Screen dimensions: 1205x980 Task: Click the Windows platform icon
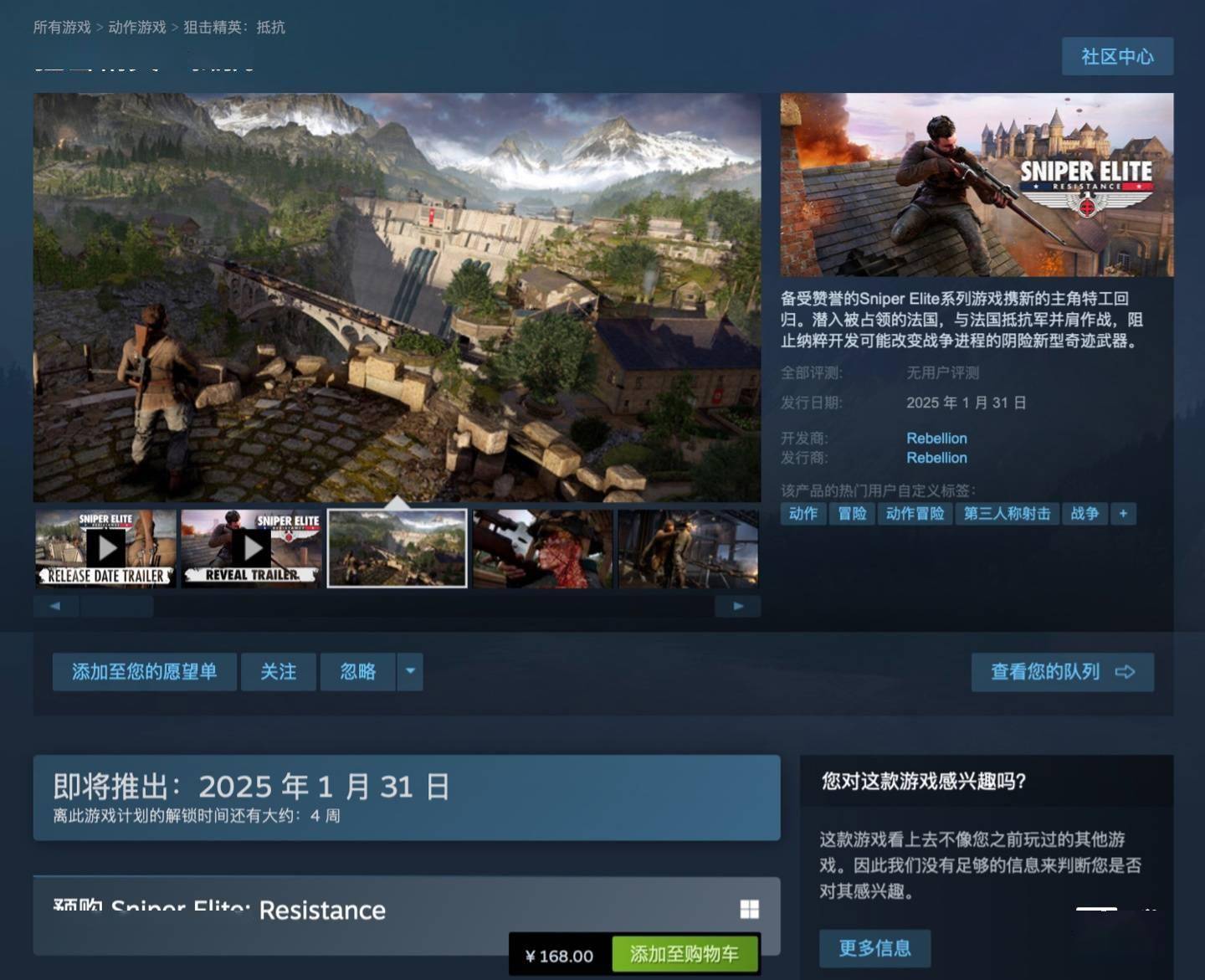(x=750, y=910)
